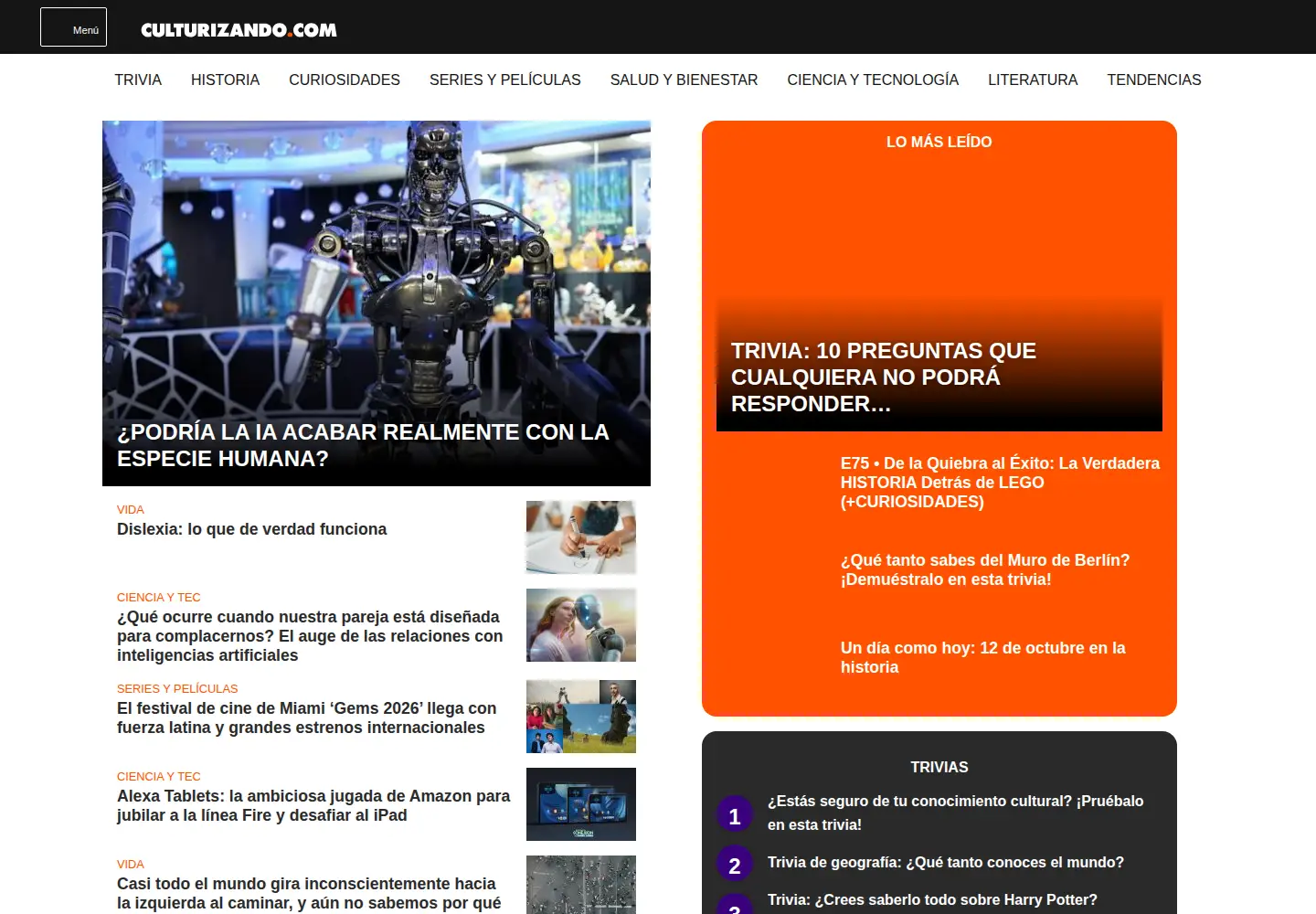The height and width of the screenshot is (914, 1316).
Task: Go to SALUD Y BIENESTAR section
Action: coord(684,80)
